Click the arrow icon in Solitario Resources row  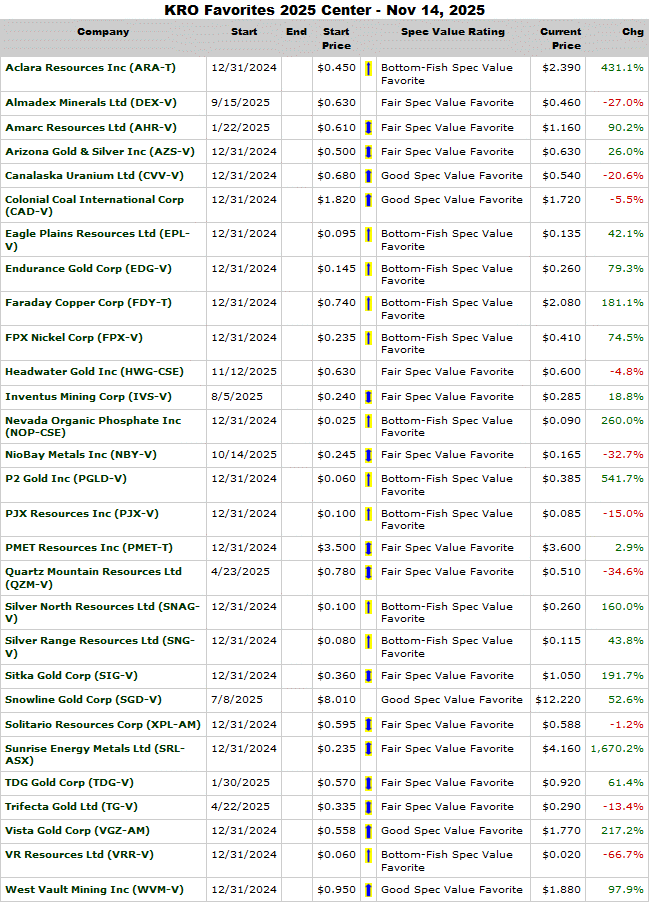[368, 725]
